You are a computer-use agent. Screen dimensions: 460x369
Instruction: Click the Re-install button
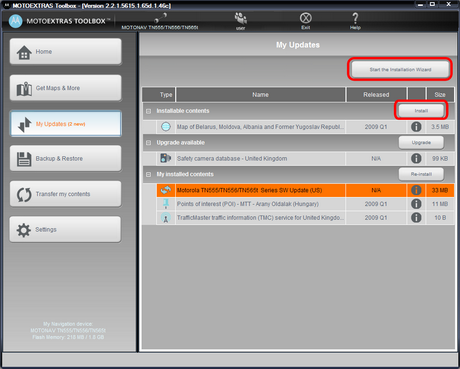tap(421, 174)
